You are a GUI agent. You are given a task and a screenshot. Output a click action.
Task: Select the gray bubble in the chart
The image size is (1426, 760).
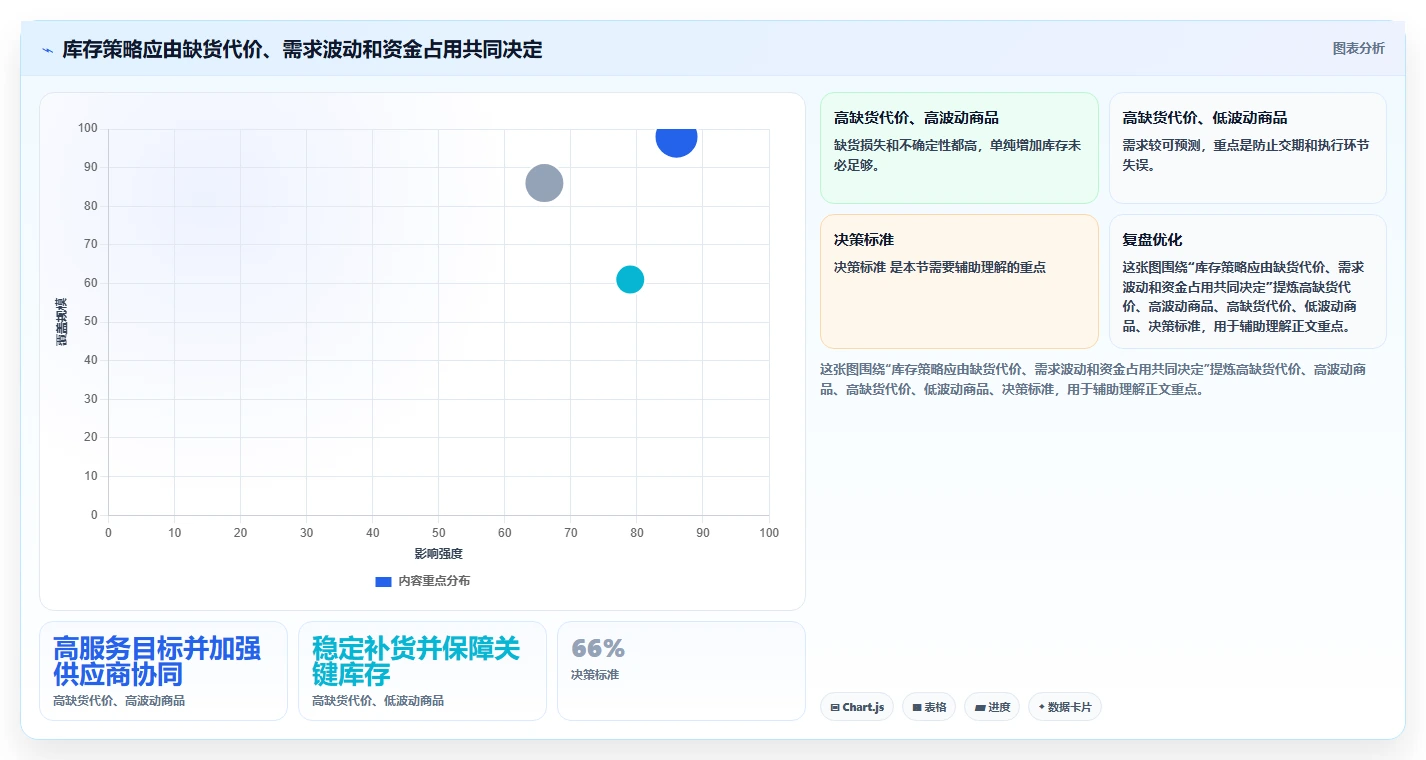544,183
